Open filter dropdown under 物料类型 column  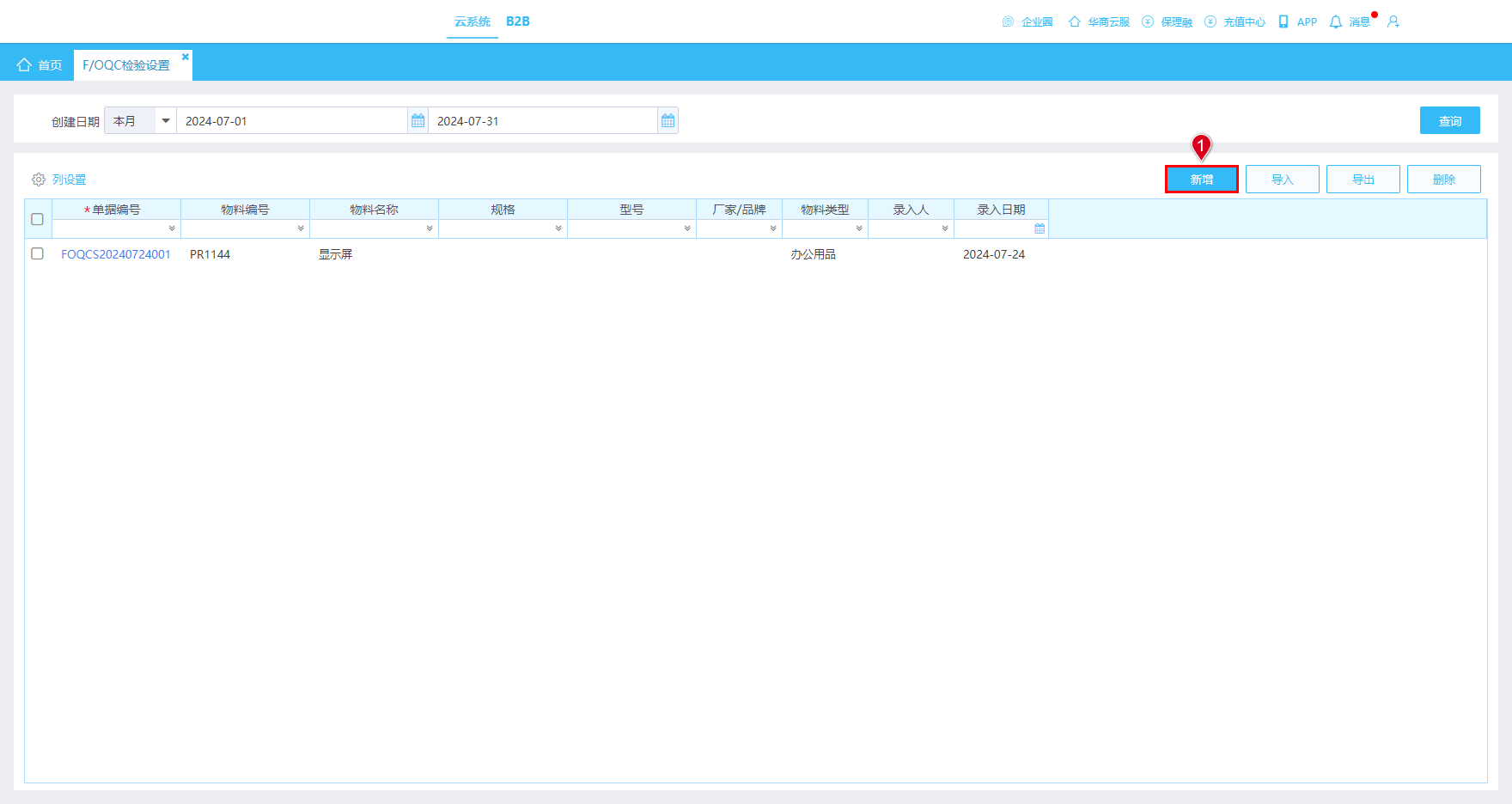point(859,228)
